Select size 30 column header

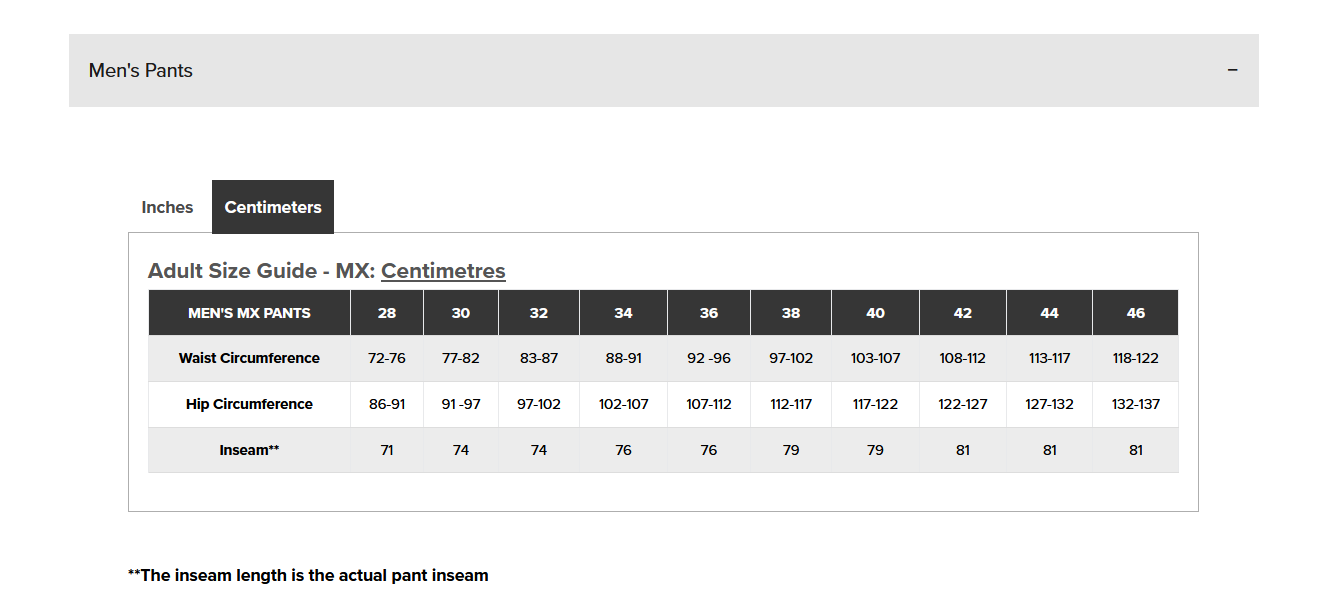461,313
